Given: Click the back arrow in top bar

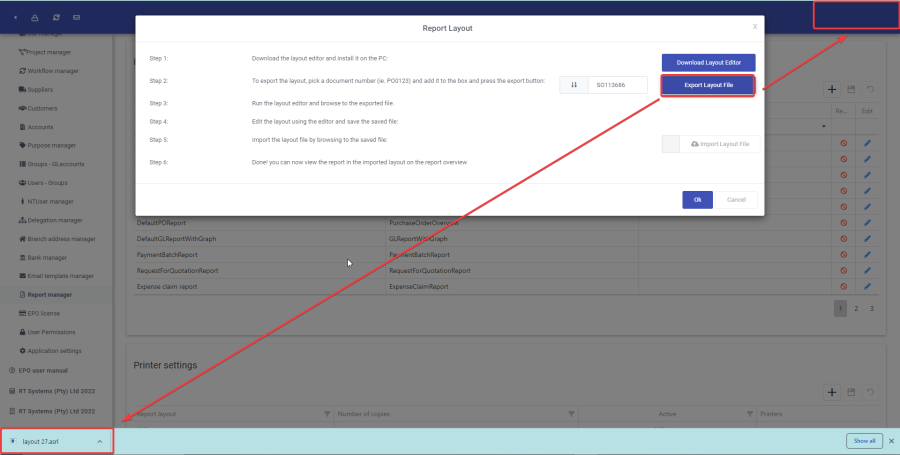Looking at the screenshot, I should [x=15, y=18].
